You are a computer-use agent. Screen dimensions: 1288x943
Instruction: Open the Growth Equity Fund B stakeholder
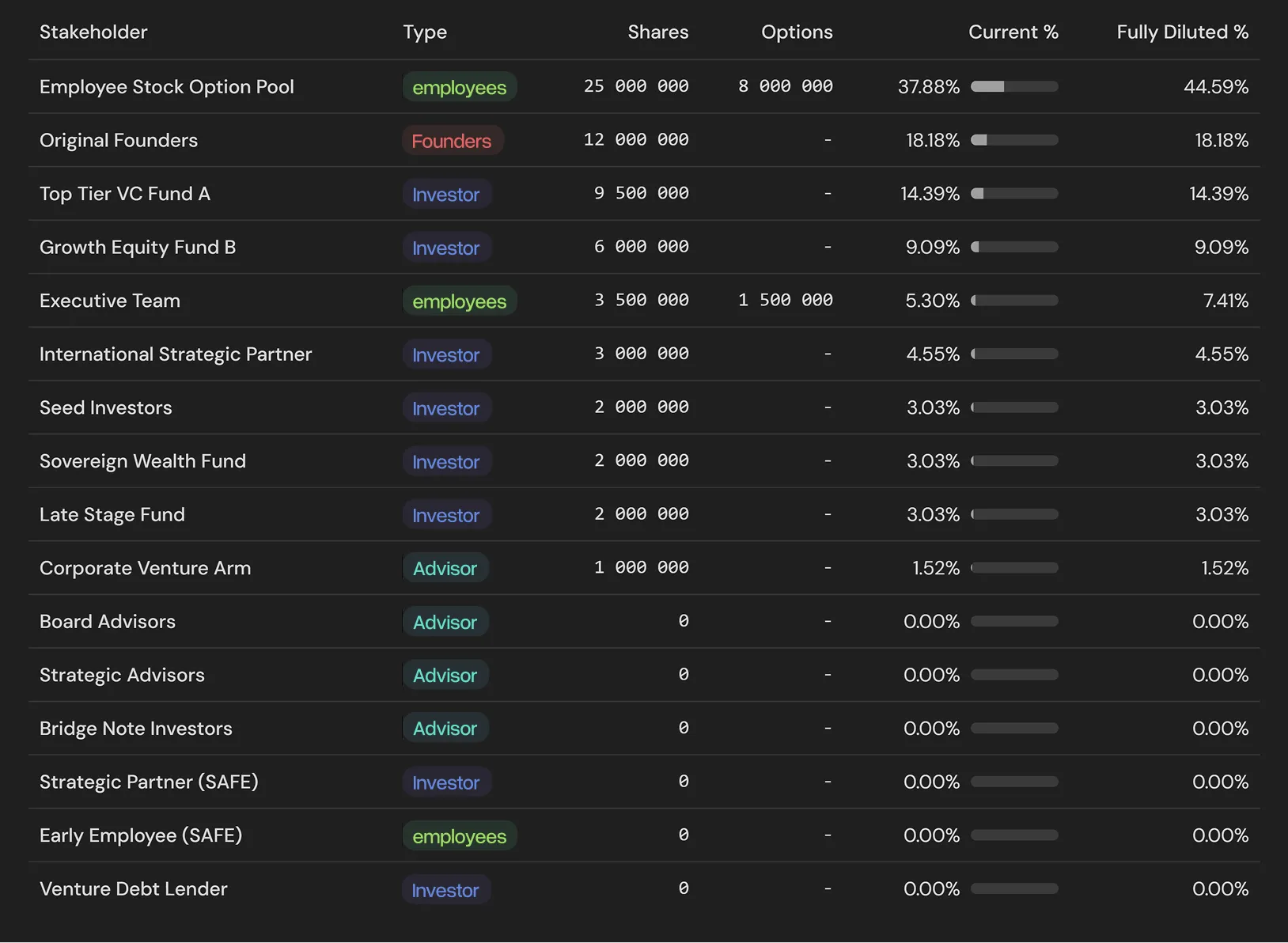click(138, 248)
